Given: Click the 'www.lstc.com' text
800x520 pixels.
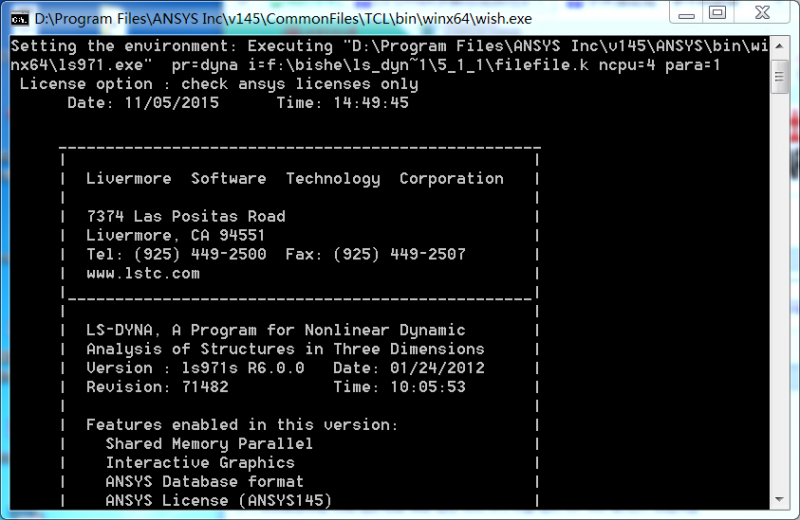Looking at the screenshot, I should click(x=143, y=274).
